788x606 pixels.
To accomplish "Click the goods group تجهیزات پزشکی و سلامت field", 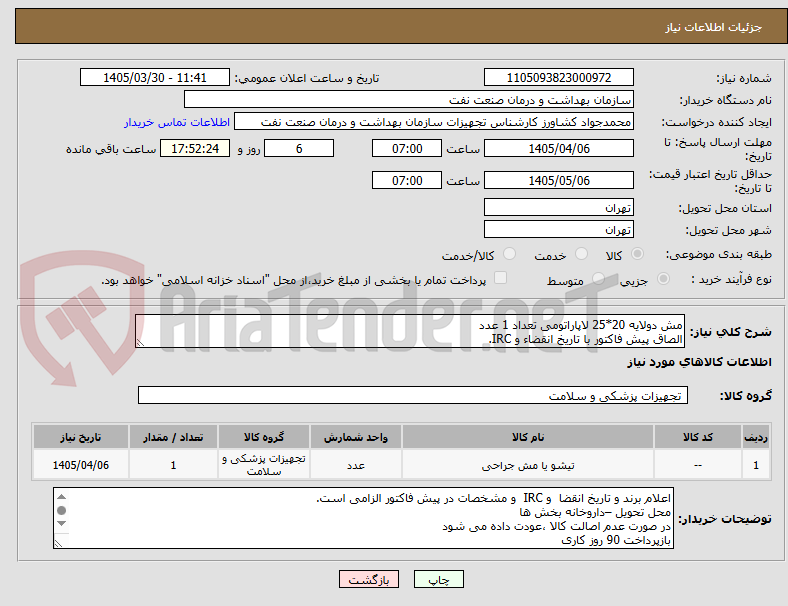I will (x=413, y=395).
